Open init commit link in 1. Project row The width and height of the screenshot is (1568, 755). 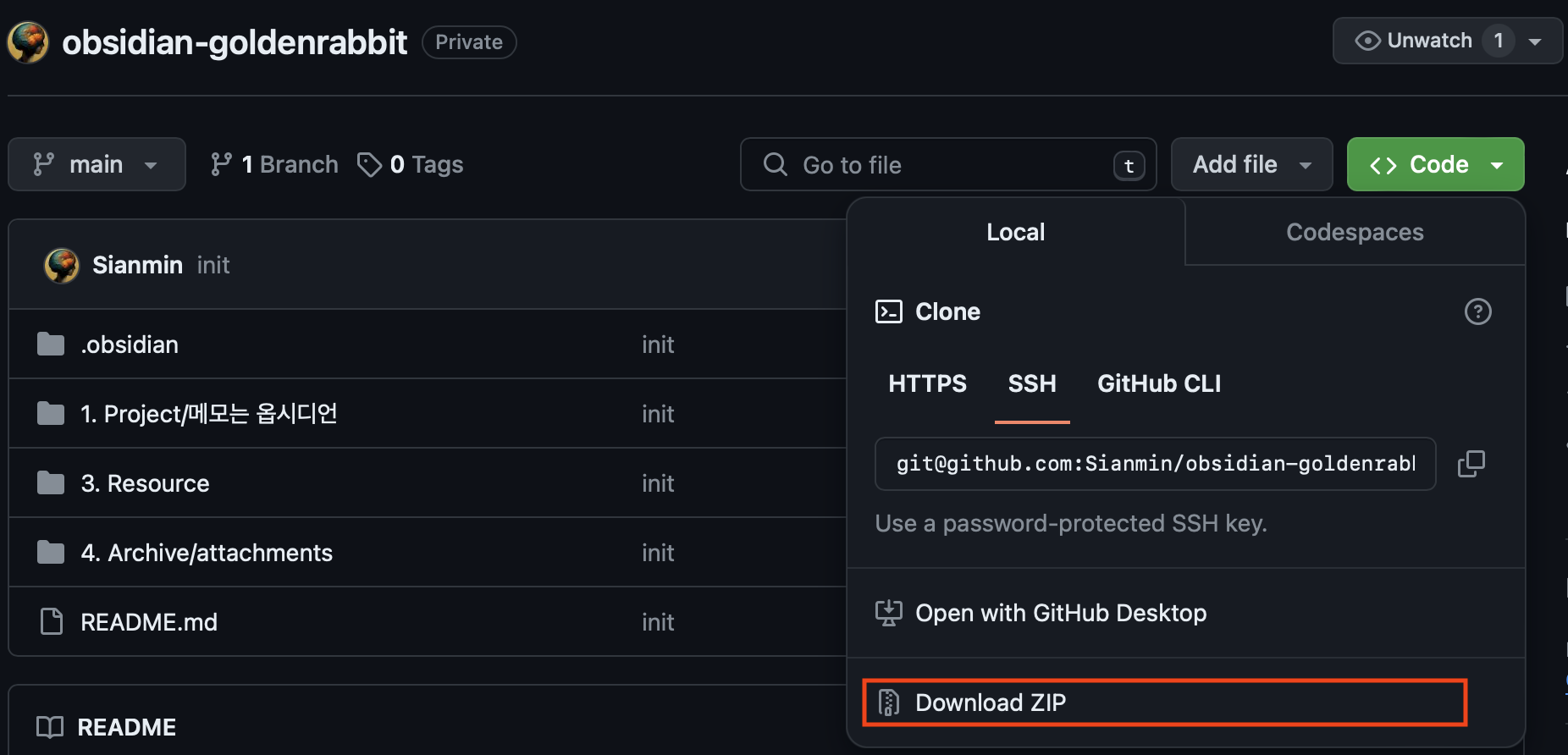(x=658, y=414)
